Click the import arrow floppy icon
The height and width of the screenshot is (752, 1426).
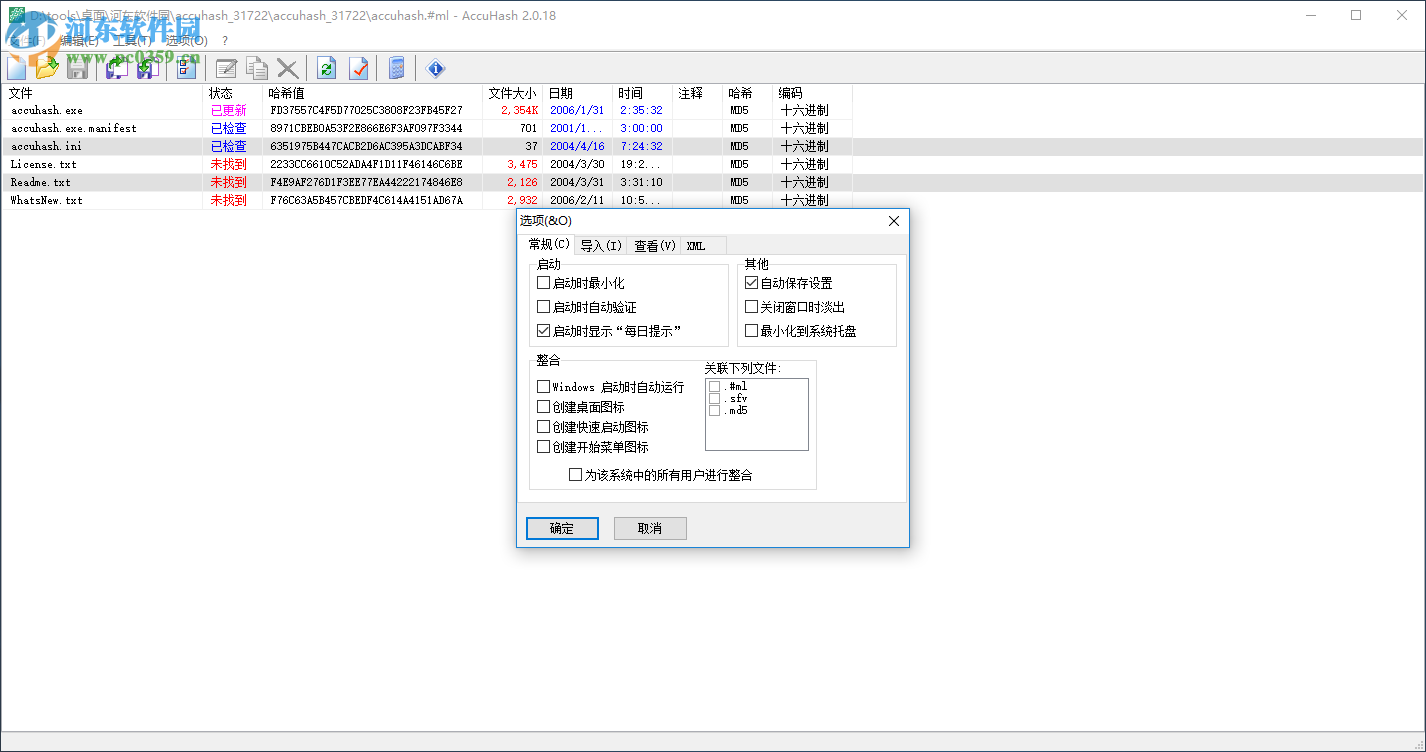(x=147, y=68)
